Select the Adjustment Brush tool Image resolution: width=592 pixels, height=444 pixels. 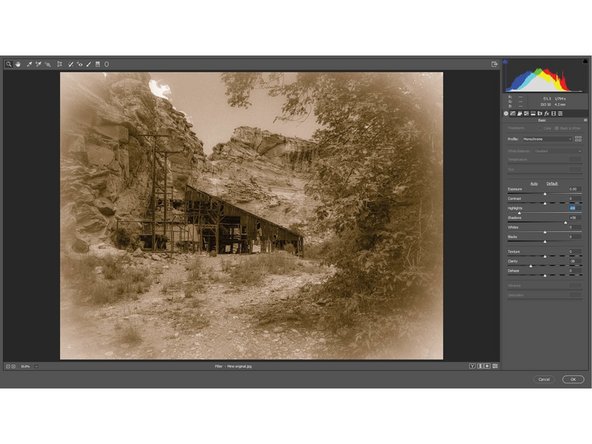click(x=89, y=64)
